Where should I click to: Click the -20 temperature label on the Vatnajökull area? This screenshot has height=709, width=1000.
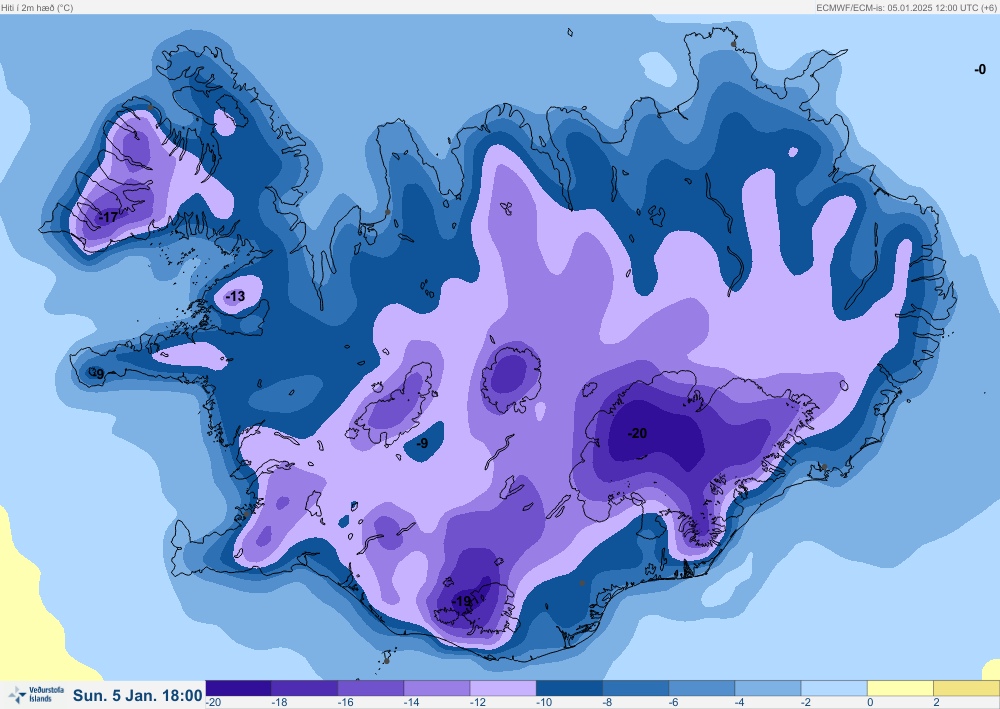point(637,434)
